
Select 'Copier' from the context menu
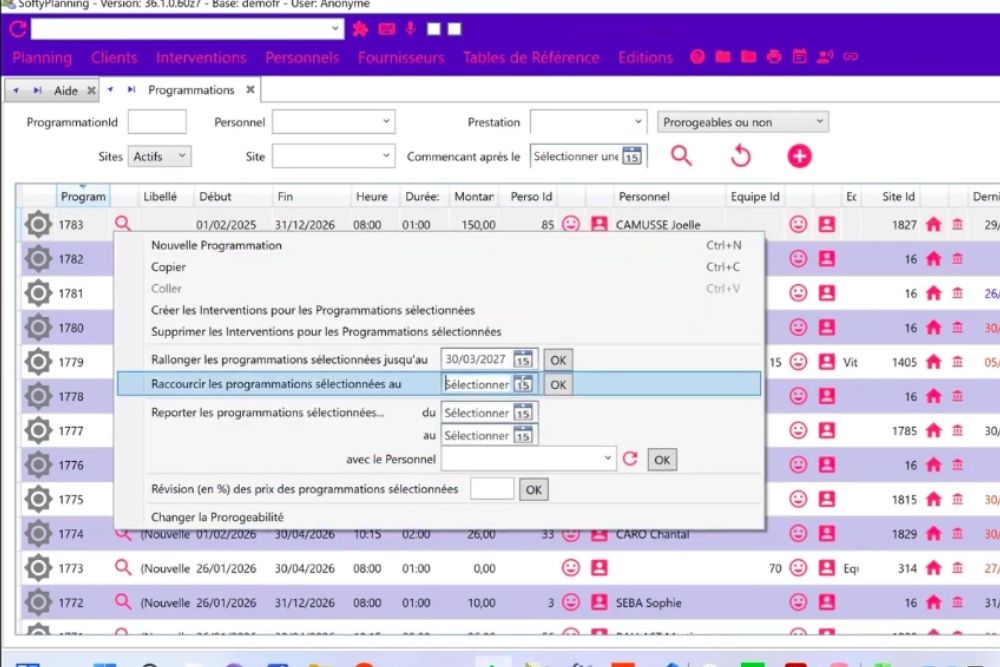pos(166,268)
